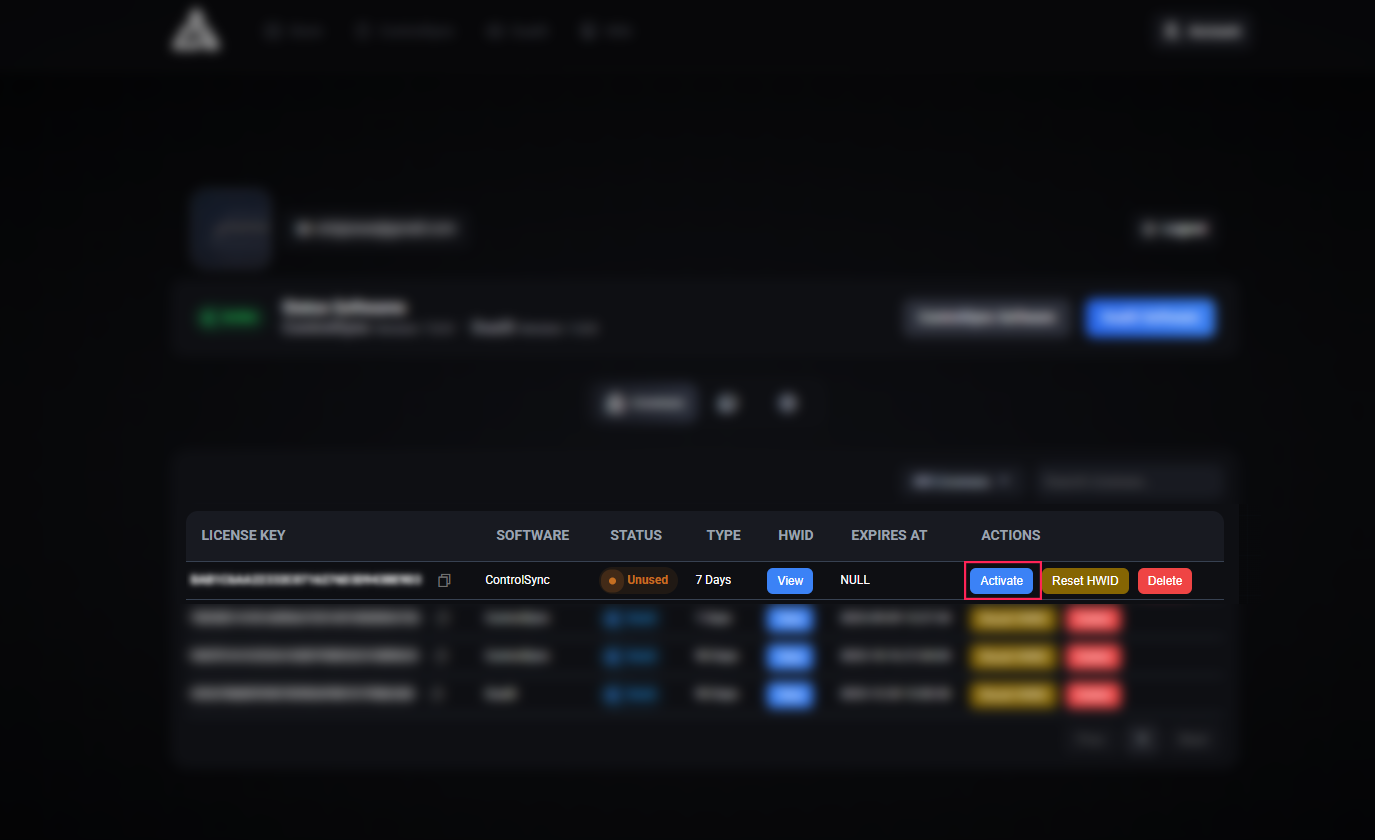This screenshot has height=840, width=1375.
Task: Open the license filter dropdown above the table
Action: (961, 481)
